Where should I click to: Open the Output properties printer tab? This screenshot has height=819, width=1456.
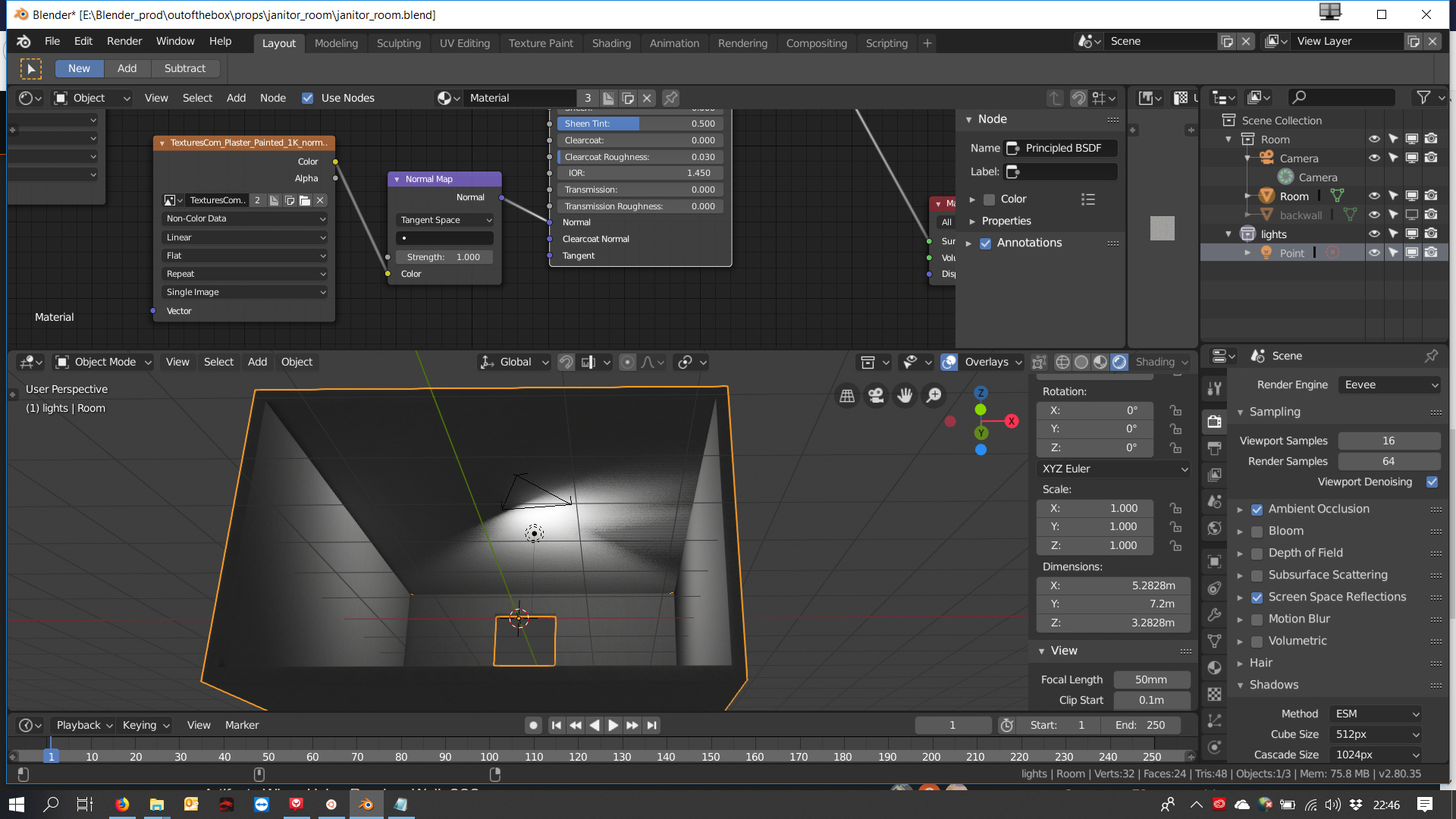tap(1214, 449)
